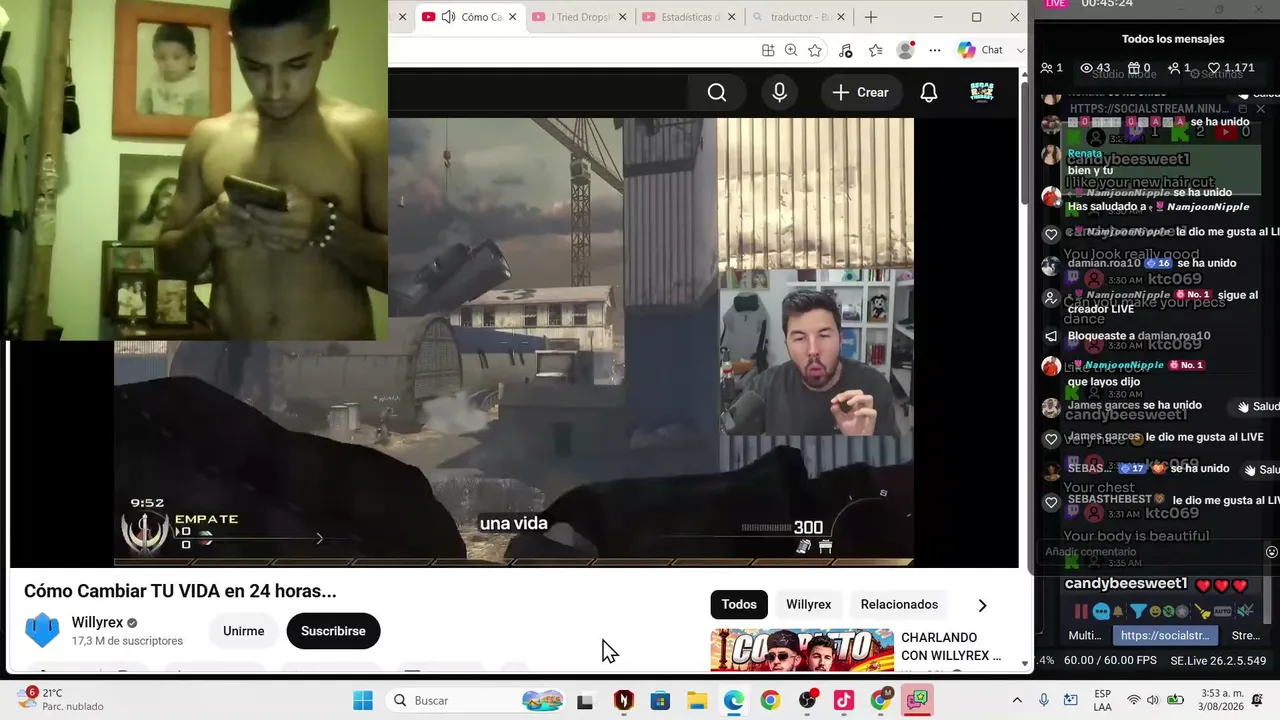Select the 'Todos' filter chip
The height and width of the screenshot is (720, 1280).
[x=739, y=604]
